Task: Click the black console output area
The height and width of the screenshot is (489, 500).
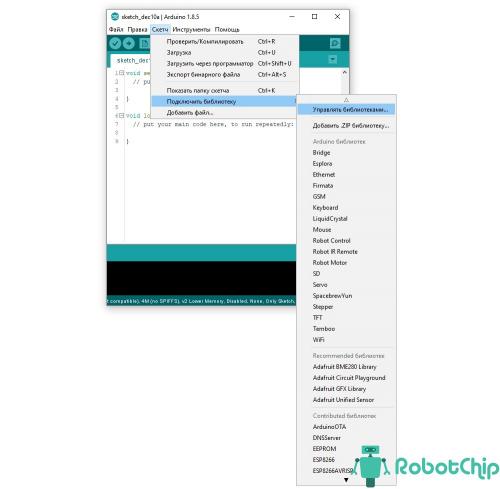Action: point(201,278)
